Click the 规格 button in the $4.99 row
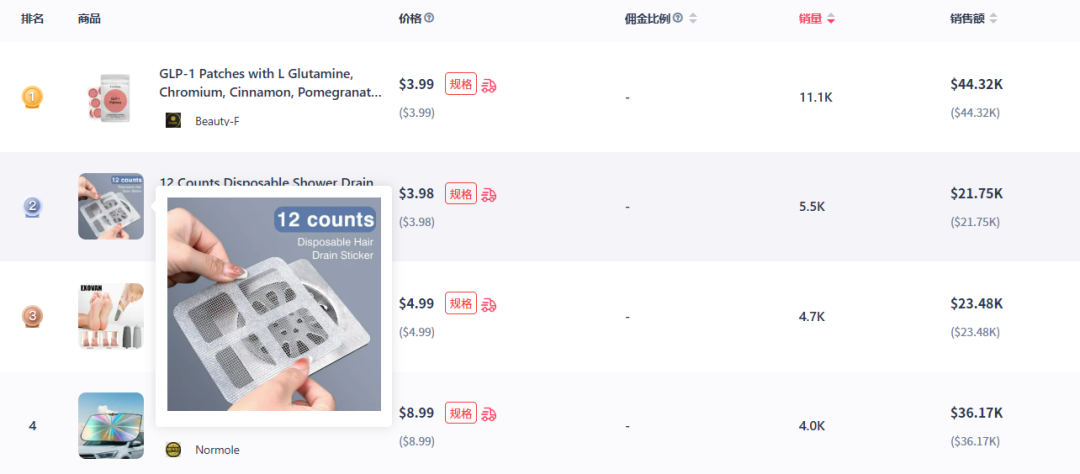1080x474 pixels. tap(461, 303)
